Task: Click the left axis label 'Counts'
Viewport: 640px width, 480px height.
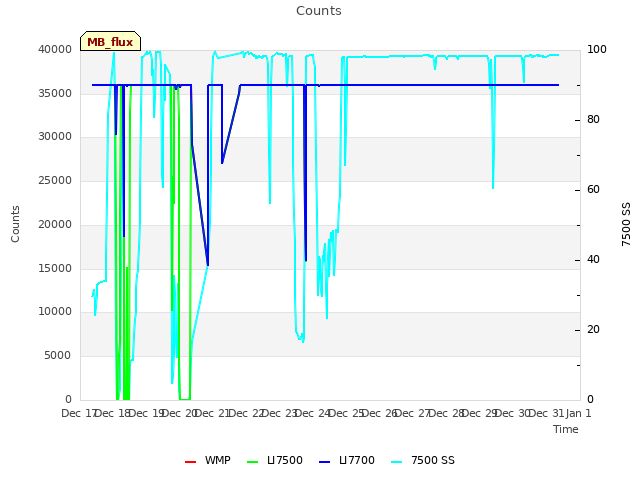Action: point(15,224)
